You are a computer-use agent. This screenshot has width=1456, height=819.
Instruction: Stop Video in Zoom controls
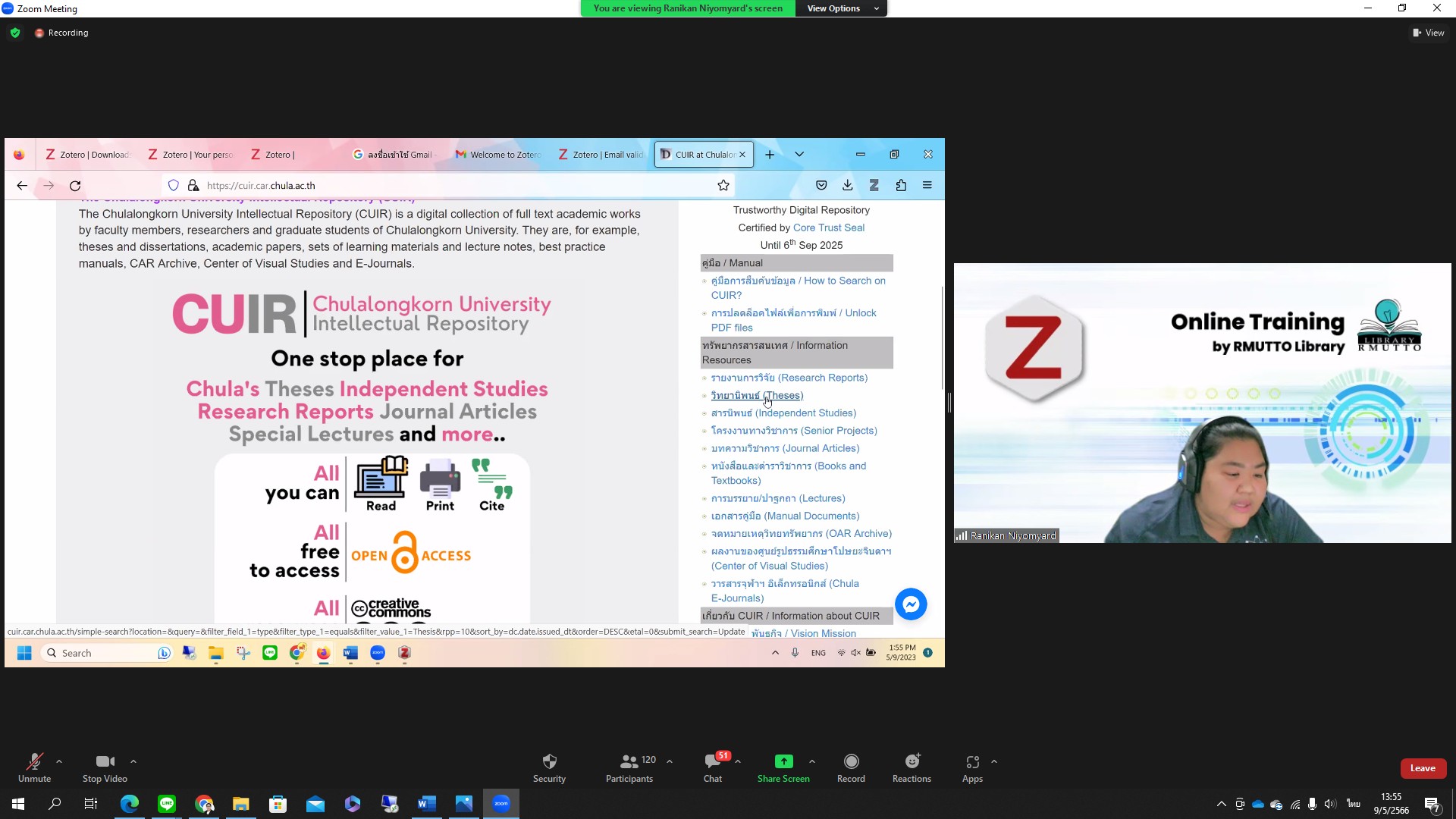coord(105,767)
